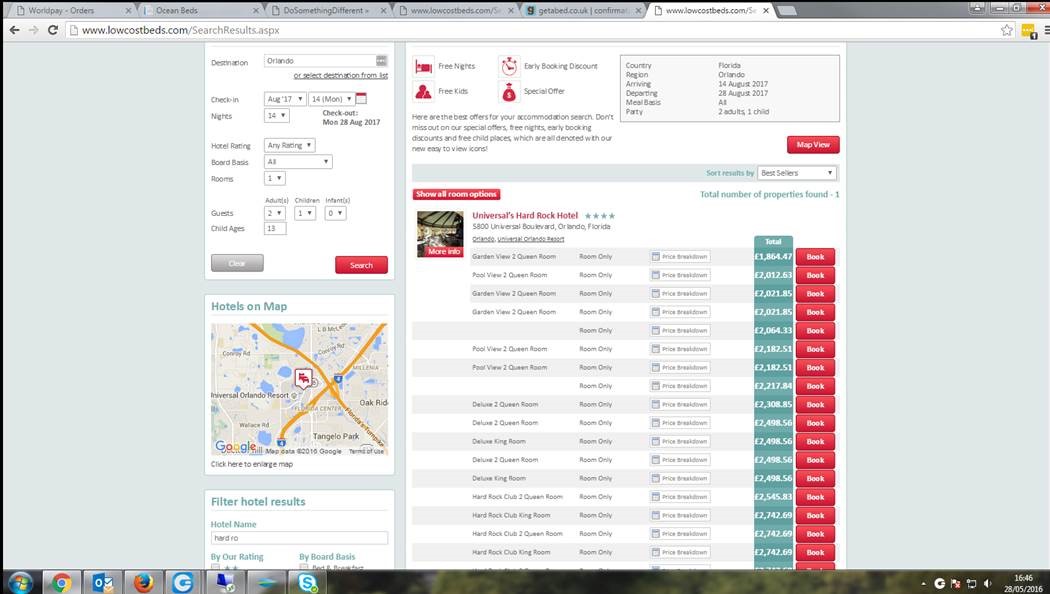Switch to the DoSomethingDifferent tab
1050x594 pixels.
[325, 11]
